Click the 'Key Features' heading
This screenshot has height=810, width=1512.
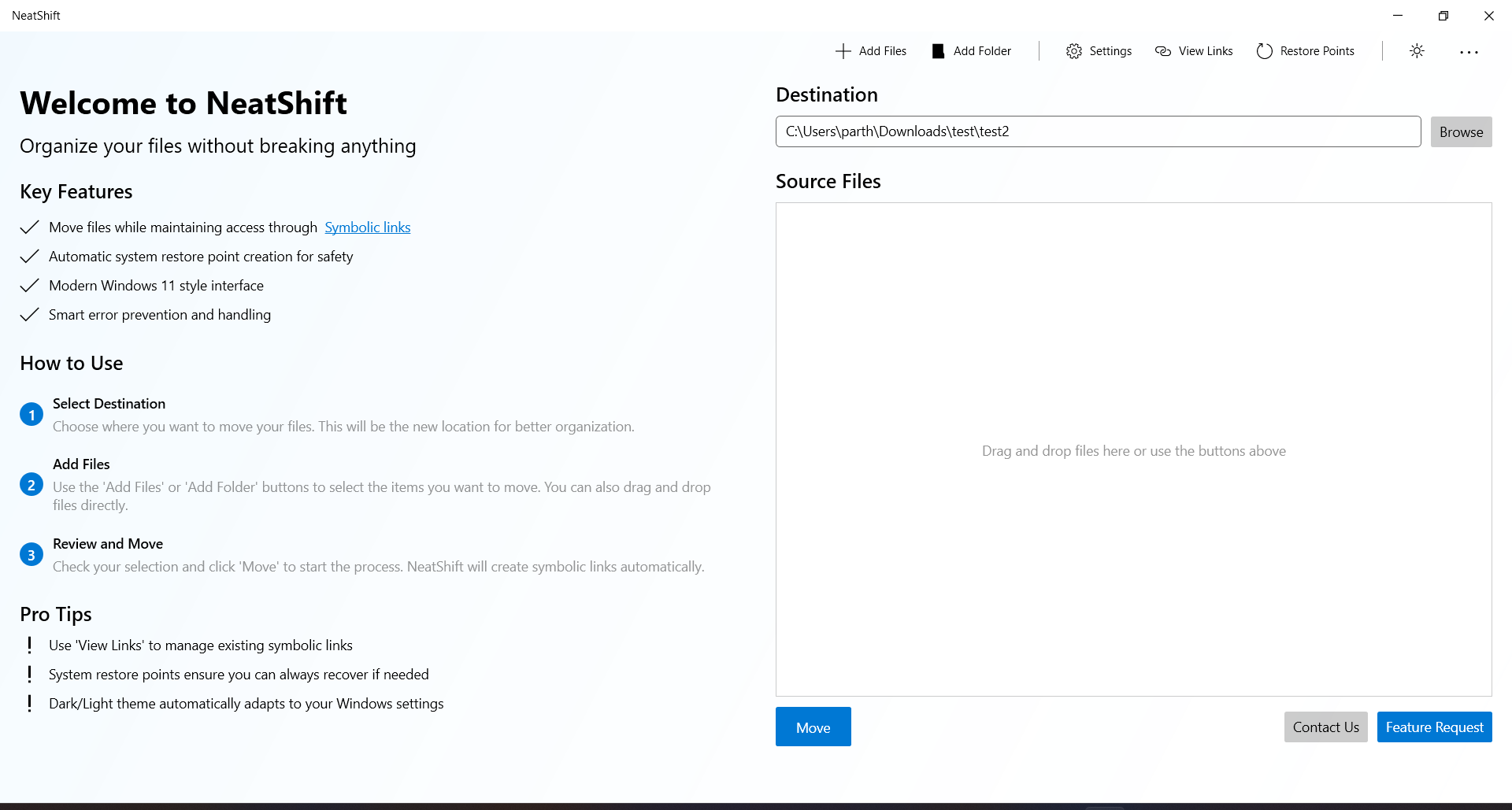(x=76, y=192)
